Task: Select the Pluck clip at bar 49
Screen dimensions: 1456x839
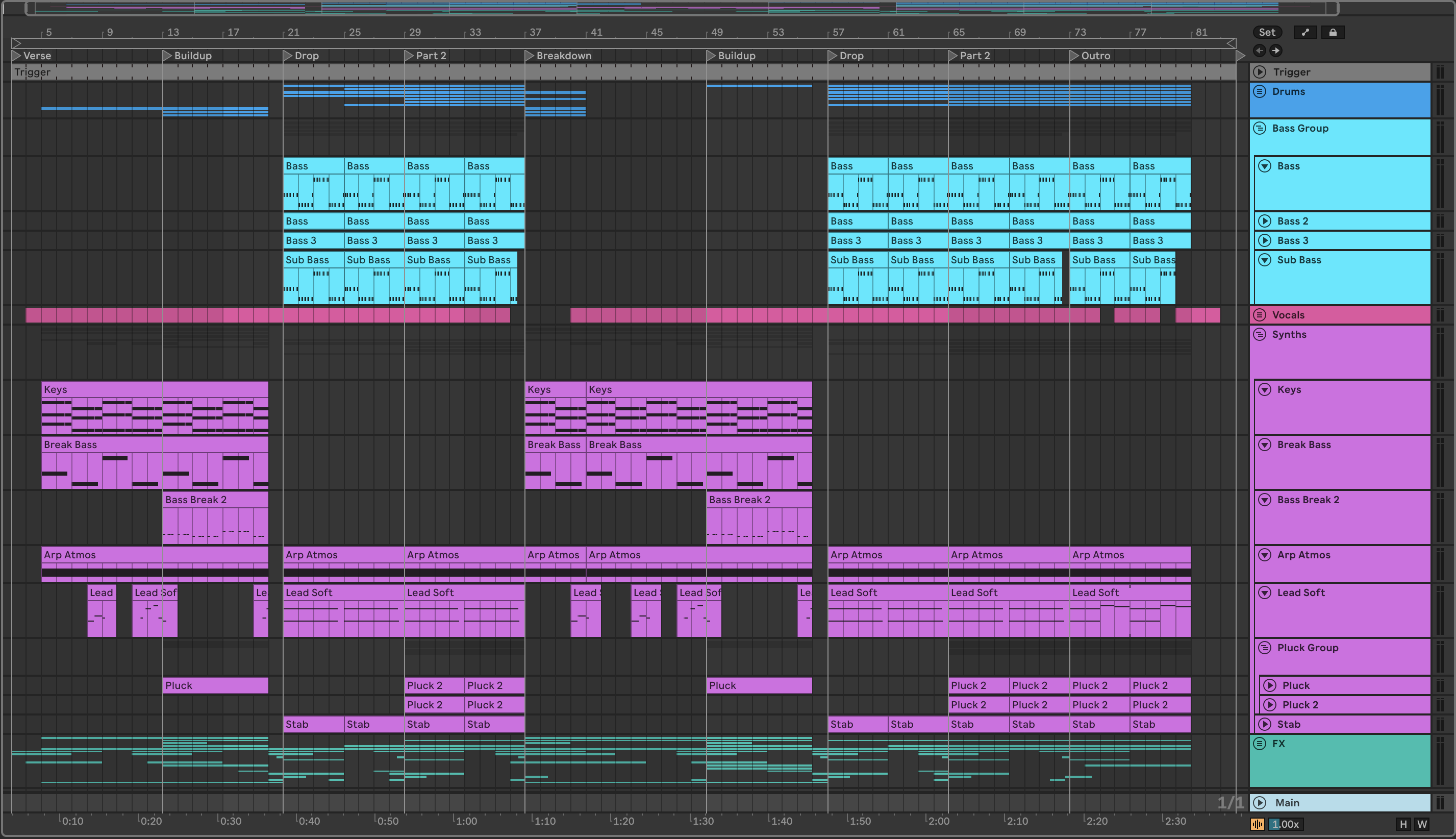Action: (x=759, y=686)
